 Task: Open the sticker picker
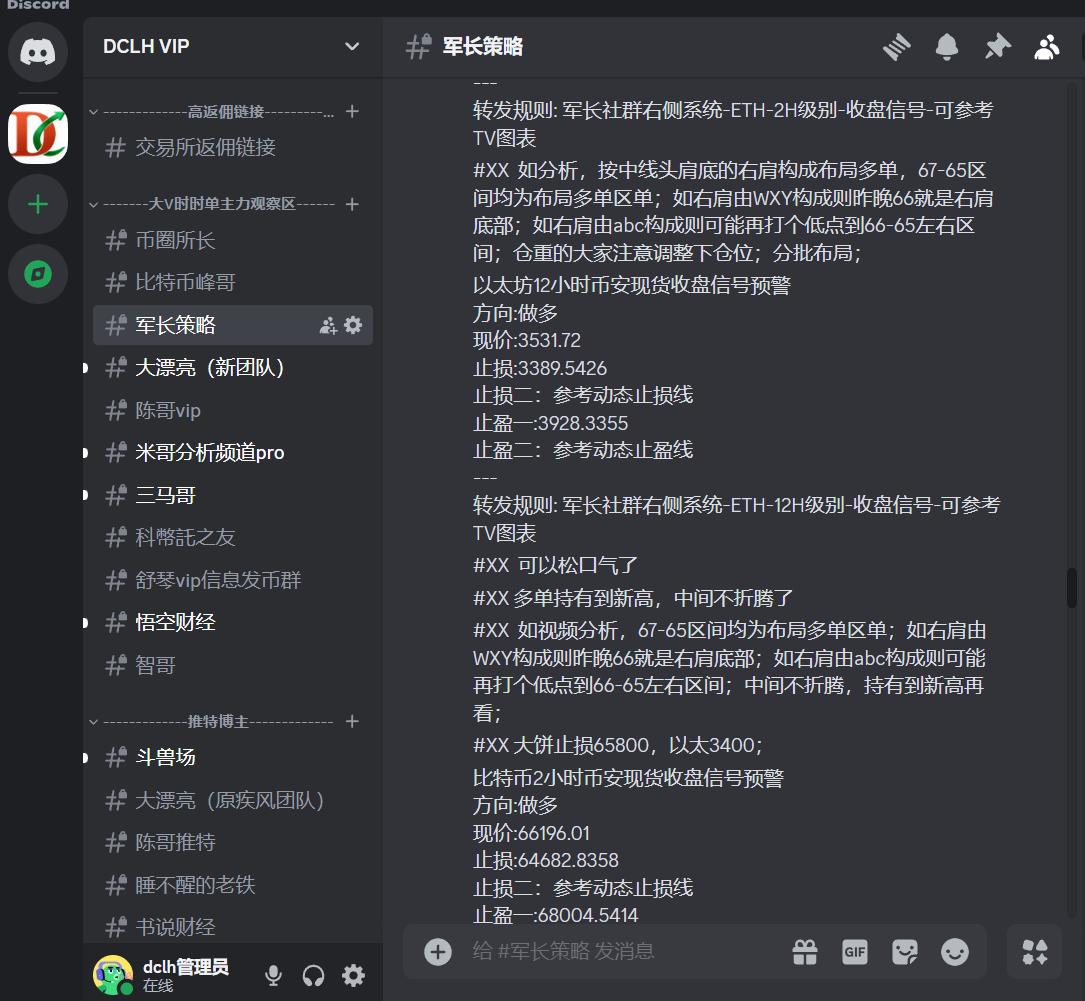coord(906,952)
